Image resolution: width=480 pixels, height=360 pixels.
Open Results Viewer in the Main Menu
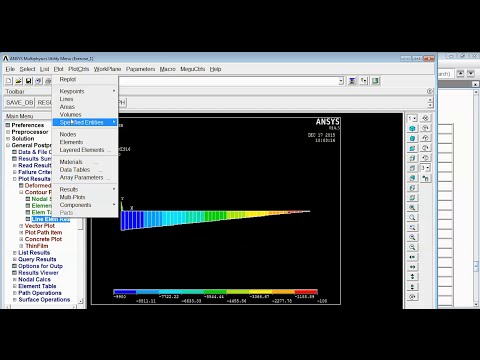(38, 273)
